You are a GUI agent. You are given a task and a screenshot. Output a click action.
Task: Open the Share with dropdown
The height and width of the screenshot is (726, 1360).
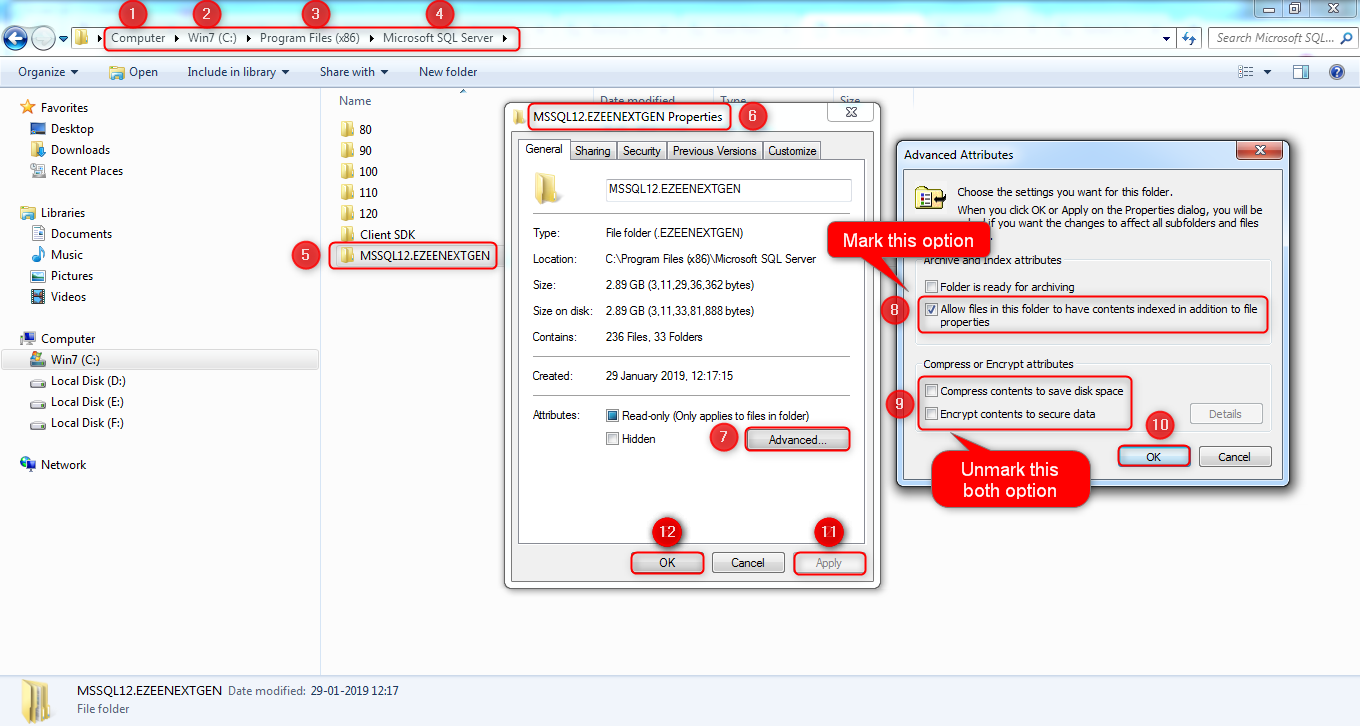coord(354,72)
